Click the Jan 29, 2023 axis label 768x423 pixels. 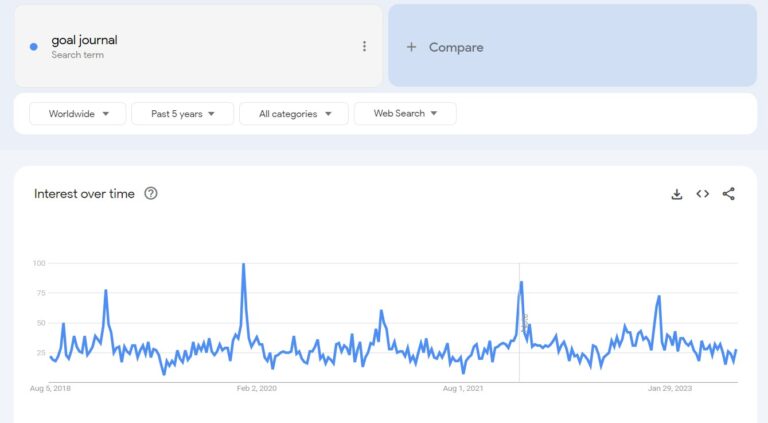pyautogui.click(x=668, y=389)
